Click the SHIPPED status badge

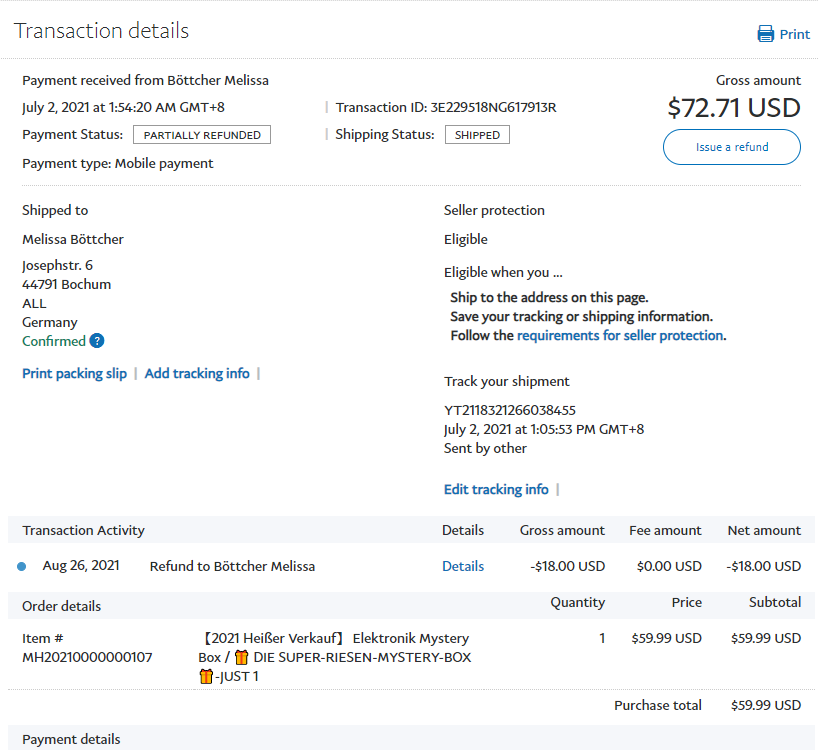477,135
